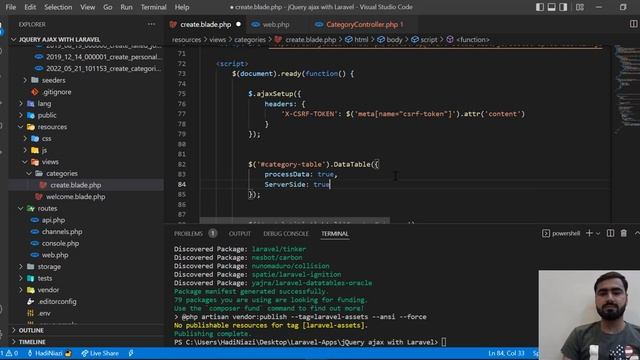
Task: Open the Edit menu
Action: point(30,7)
